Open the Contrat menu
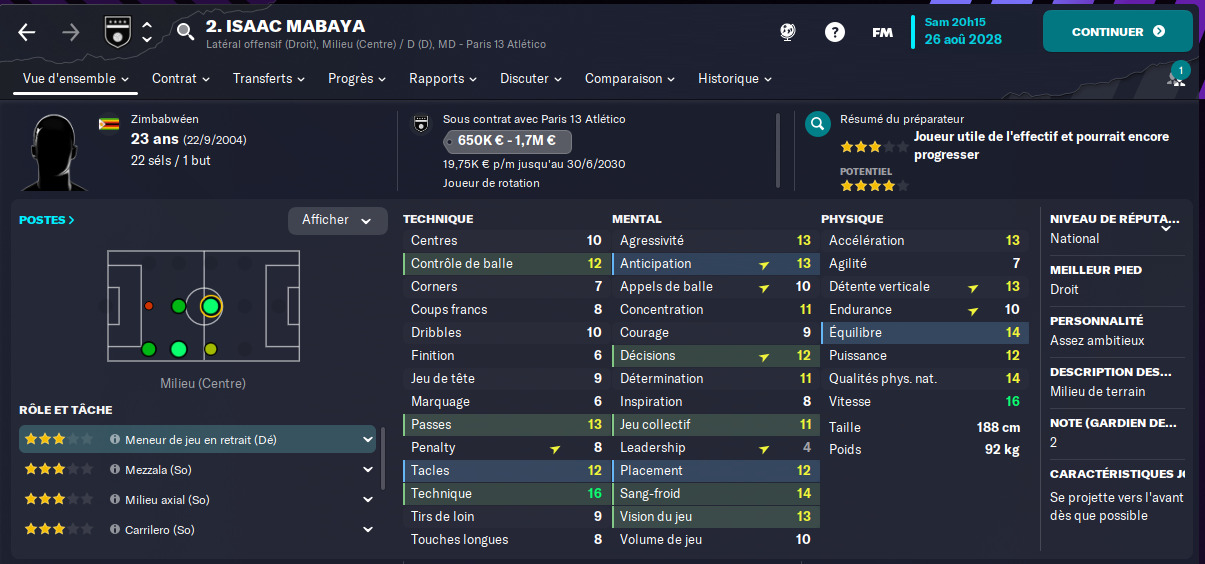The image size is (1205, 564). [180, 78]
